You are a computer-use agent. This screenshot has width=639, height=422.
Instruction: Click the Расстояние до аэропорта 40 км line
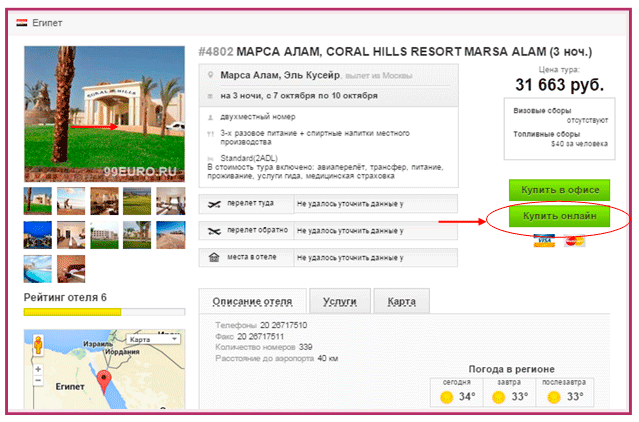pos(277,358)
